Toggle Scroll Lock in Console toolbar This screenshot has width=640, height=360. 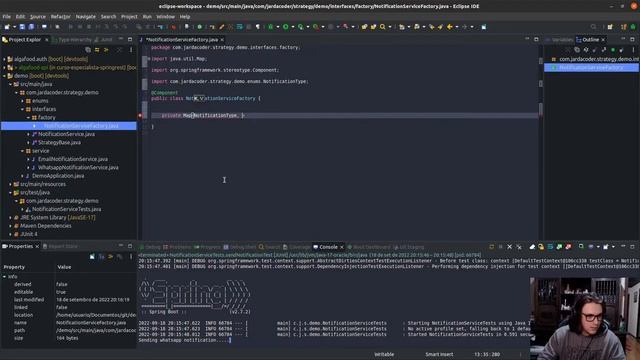point(541,247)
